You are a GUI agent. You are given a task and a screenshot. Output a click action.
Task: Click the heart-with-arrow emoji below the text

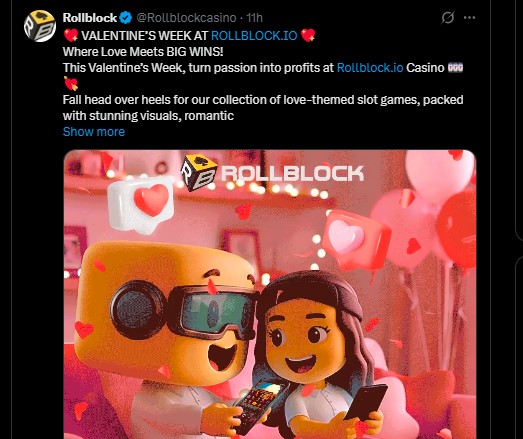coord(71,84)
